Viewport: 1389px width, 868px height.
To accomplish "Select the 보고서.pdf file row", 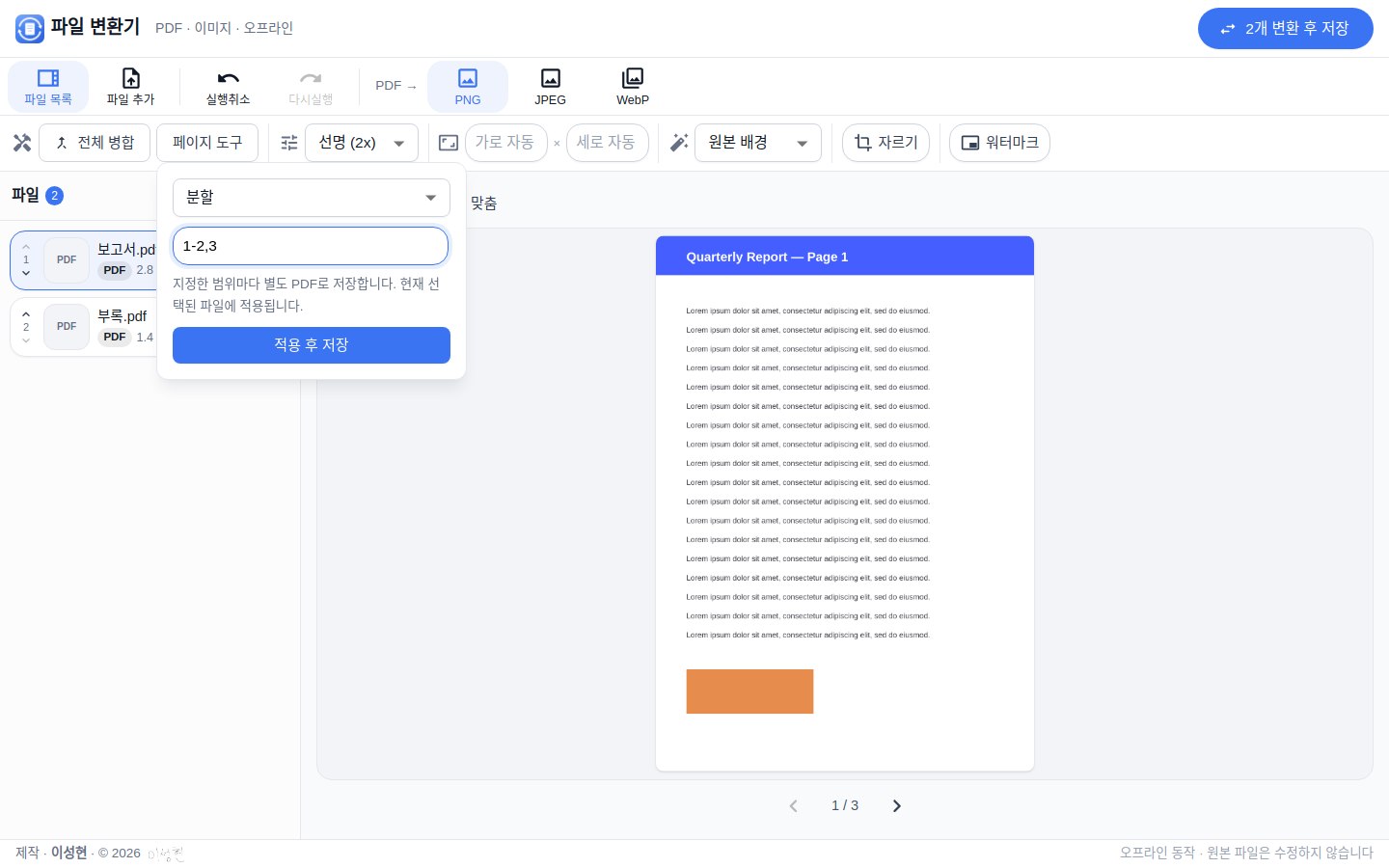I will 84,260.
